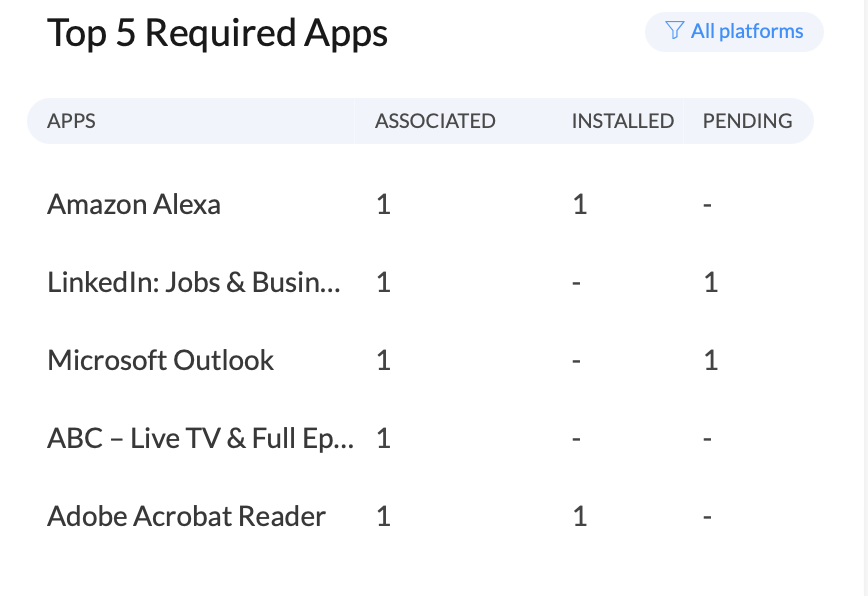
Task: Select Adobe Acrobat Reader app name
Action: click(x=187, y=516)
